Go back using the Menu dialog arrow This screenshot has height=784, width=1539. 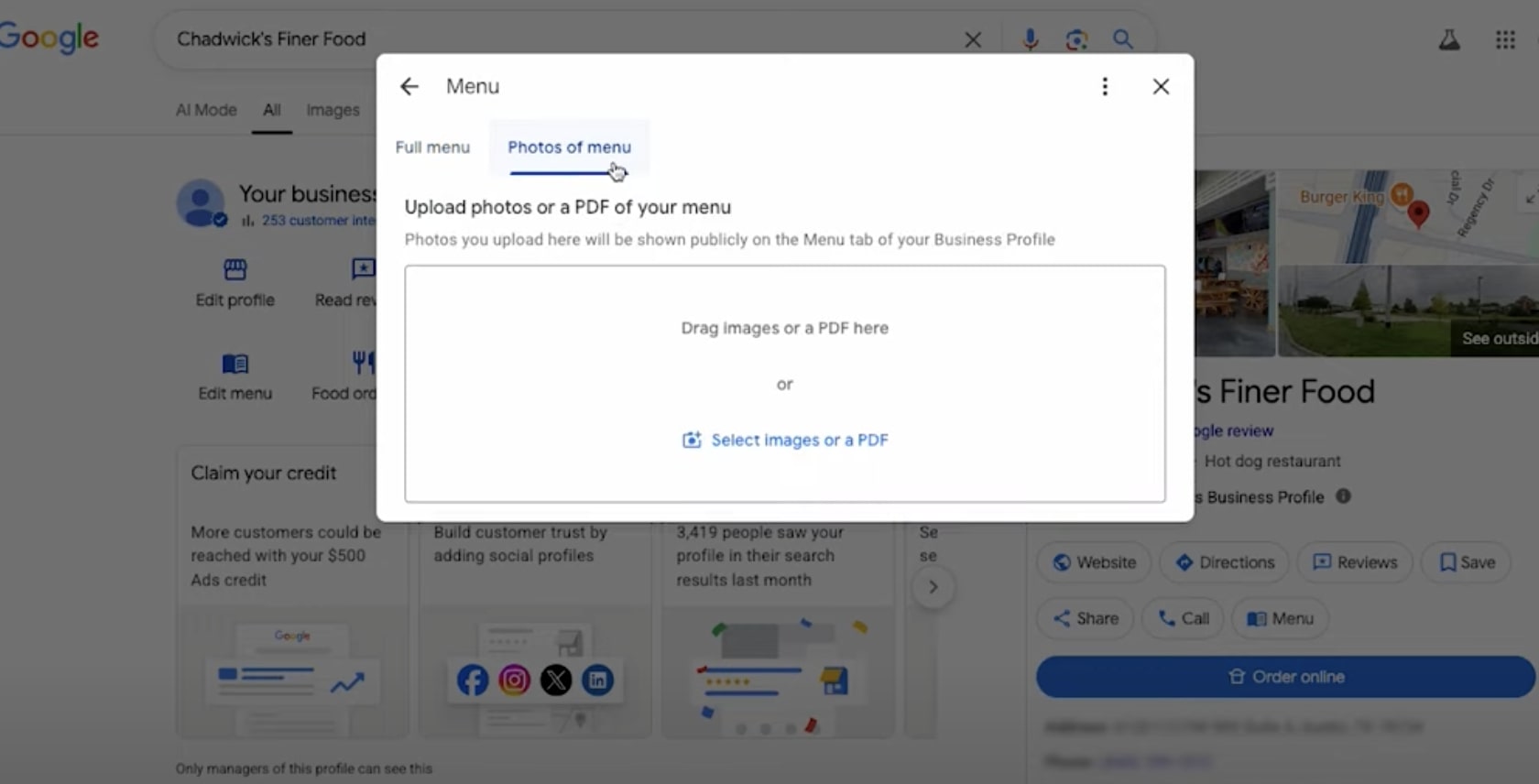tap(409, 86)
